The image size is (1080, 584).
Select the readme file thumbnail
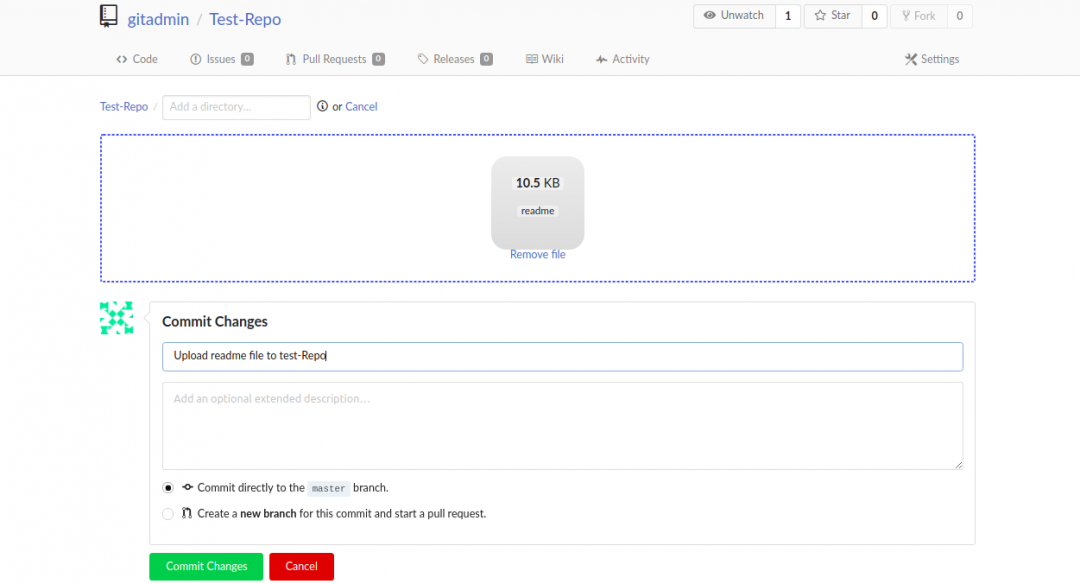pyautogui.click(x=537, y=200)
